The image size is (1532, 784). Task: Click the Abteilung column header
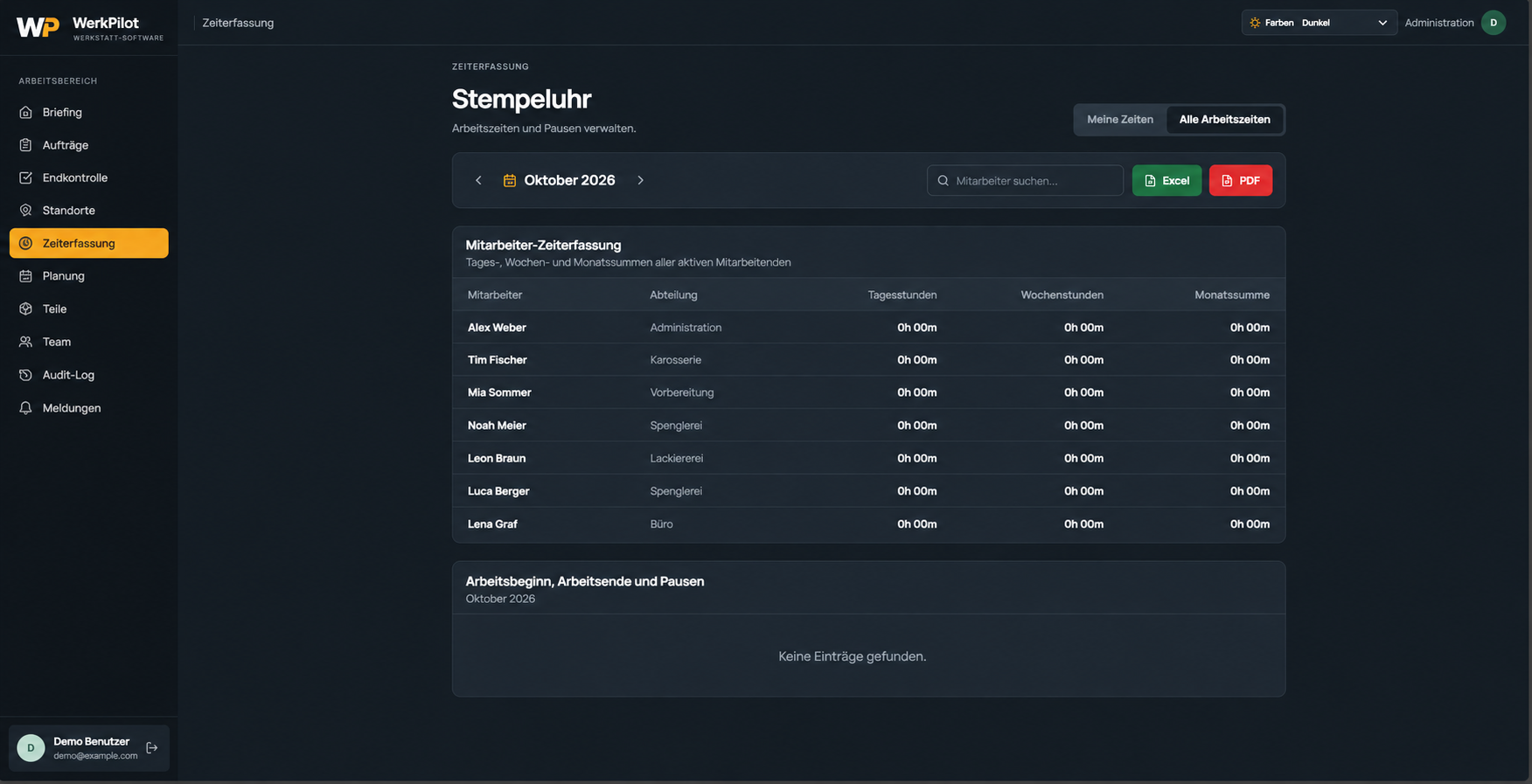(x=673, y=295)
